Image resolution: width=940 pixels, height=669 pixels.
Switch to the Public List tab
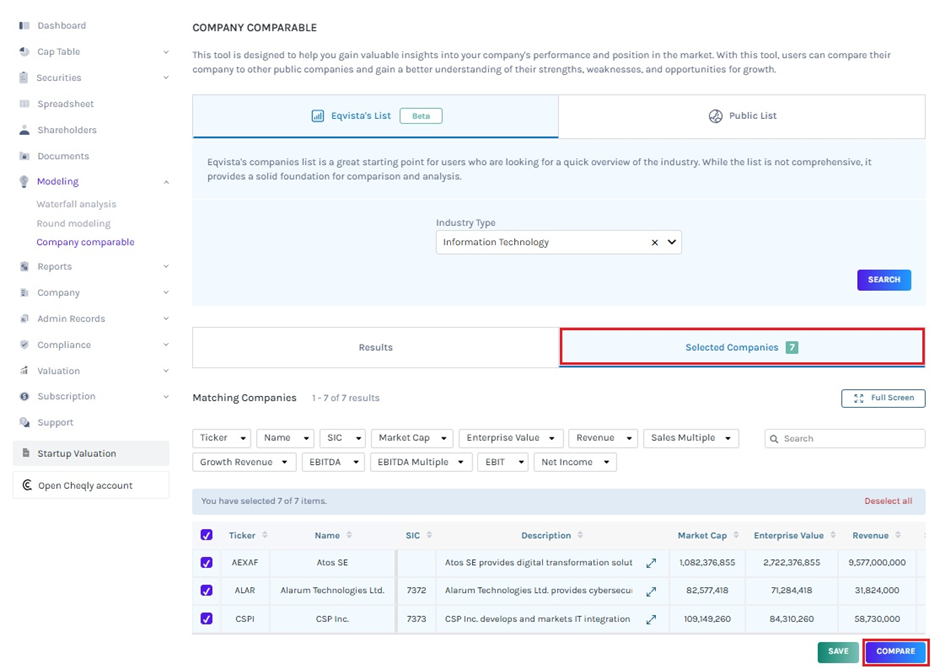(741, 116)
